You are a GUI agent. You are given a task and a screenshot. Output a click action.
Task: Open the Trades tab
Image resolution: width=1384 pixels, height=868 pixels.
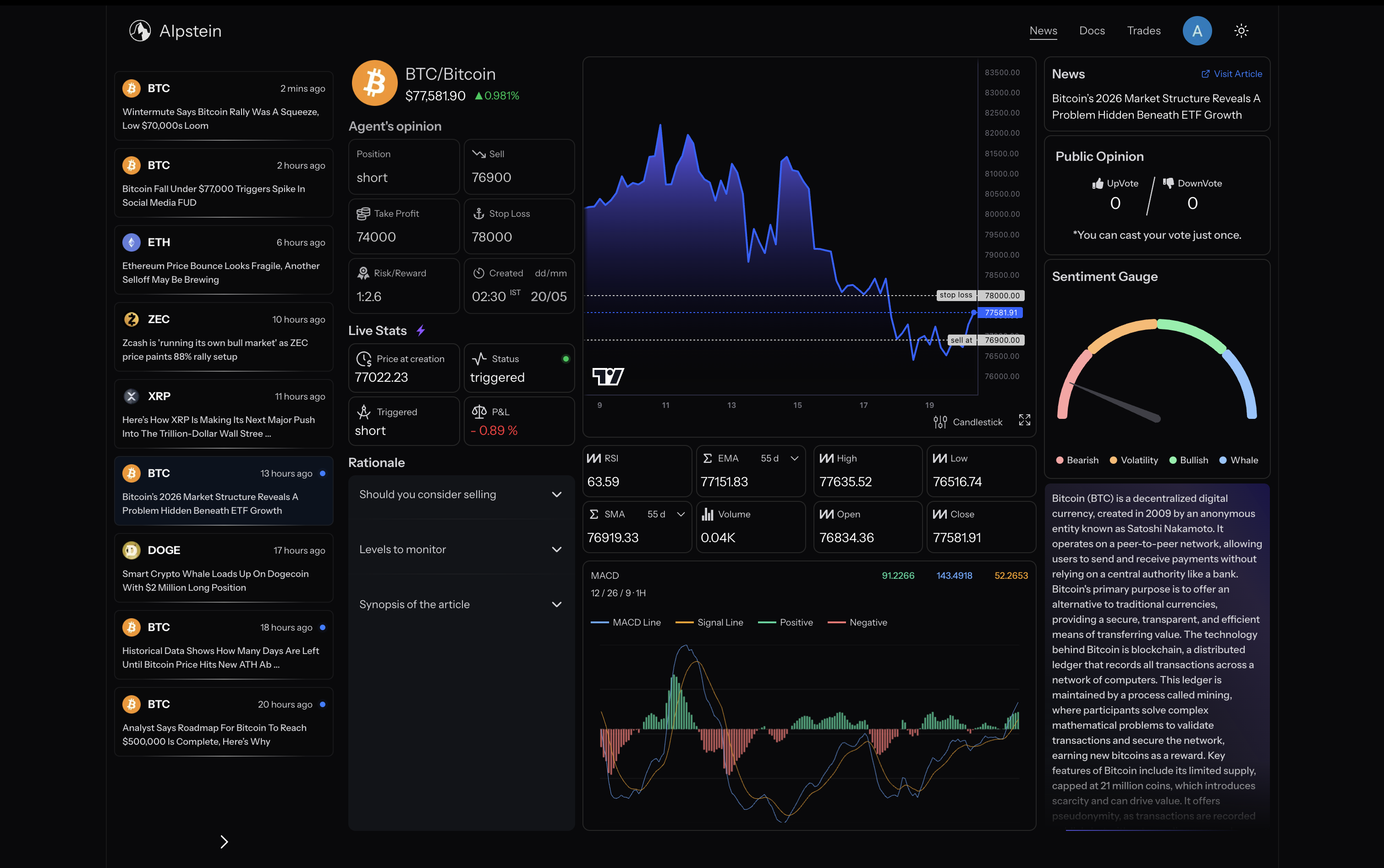click(1143, 30)
